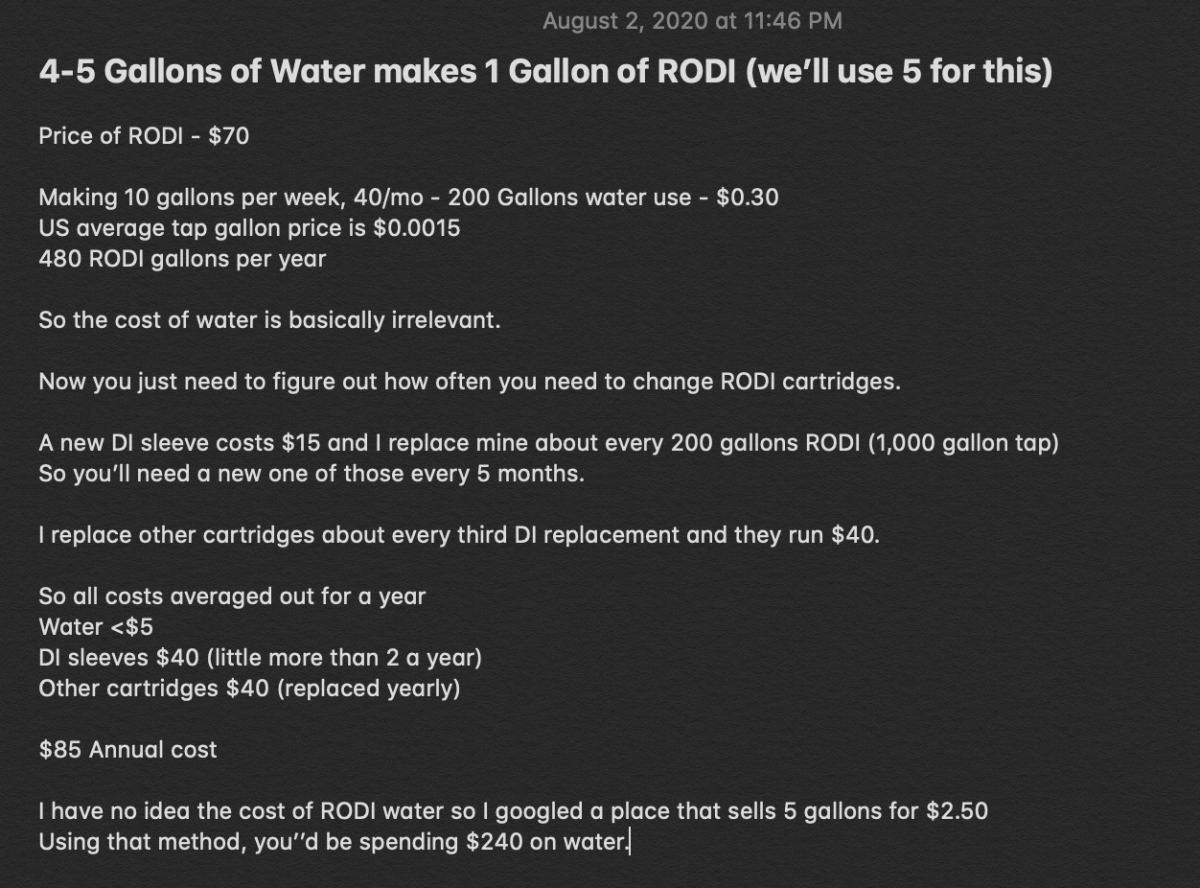Click the "change RODI cartridges" sentence
The image size is (1200, 888).
[469, 382]
